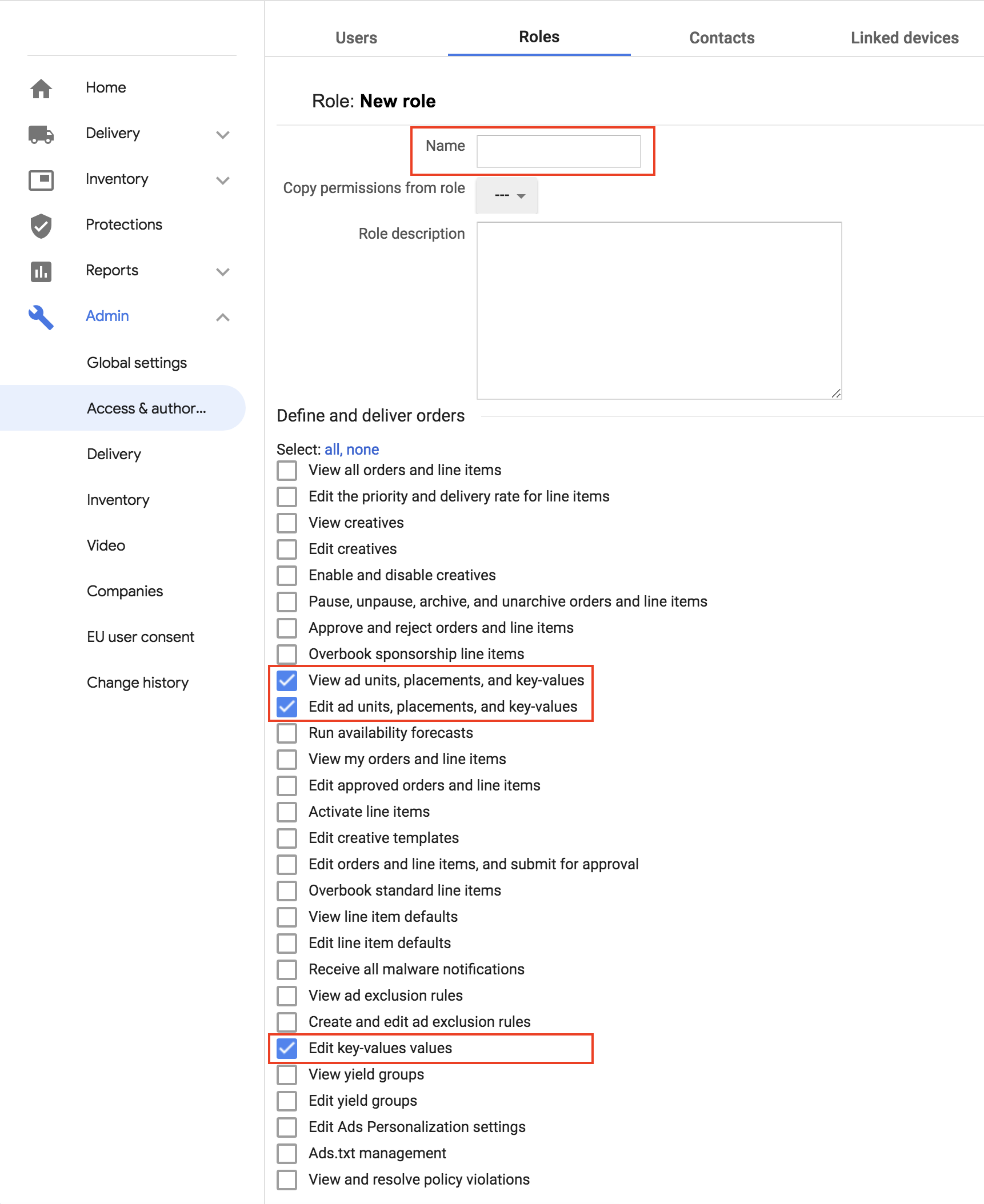Click the Admin wrench icon
This screenshot has width=984, height=1204.
[41, 317]
